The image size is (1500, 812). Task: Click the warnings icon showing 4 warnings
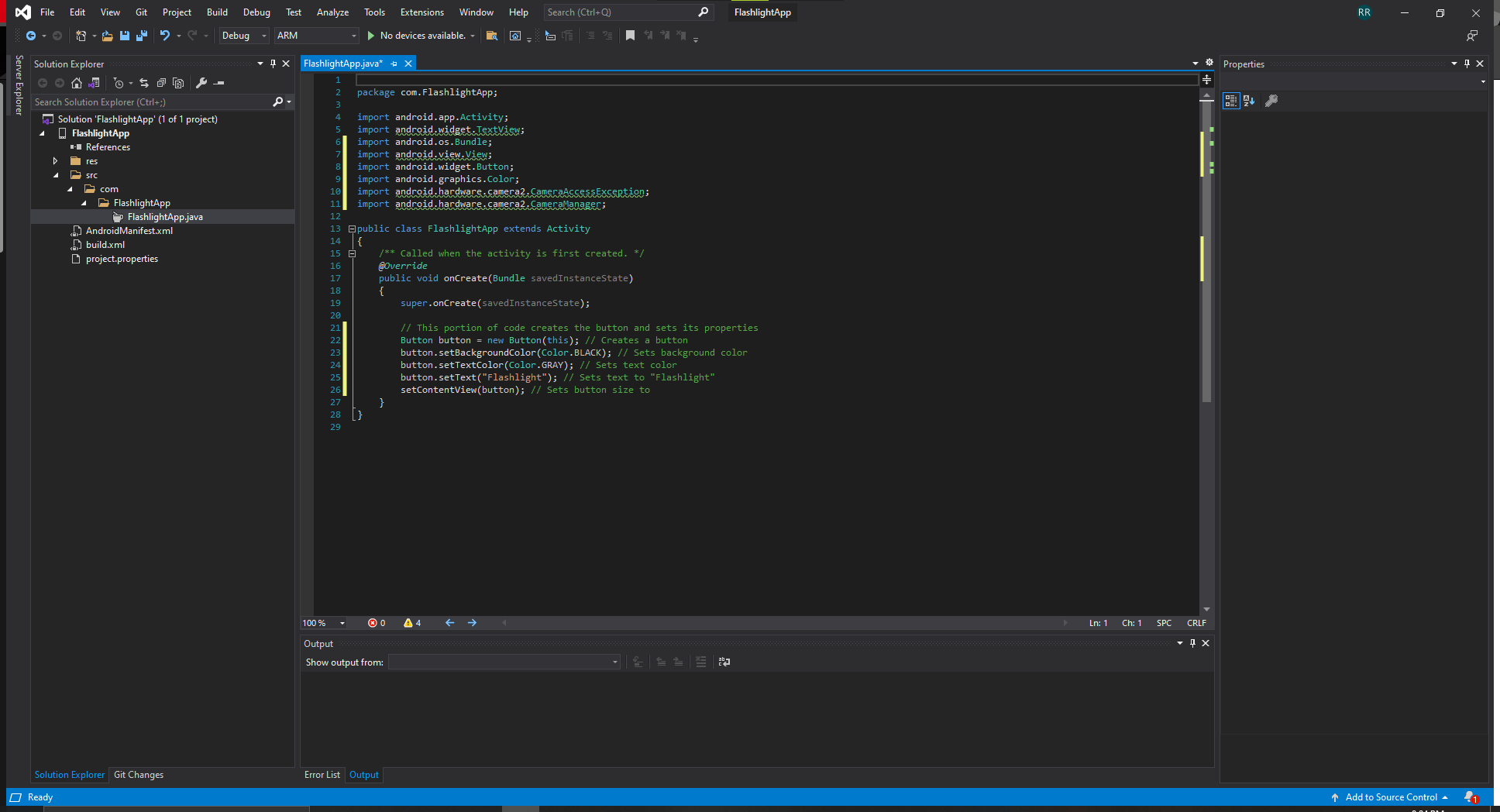[x=411, y=622]
